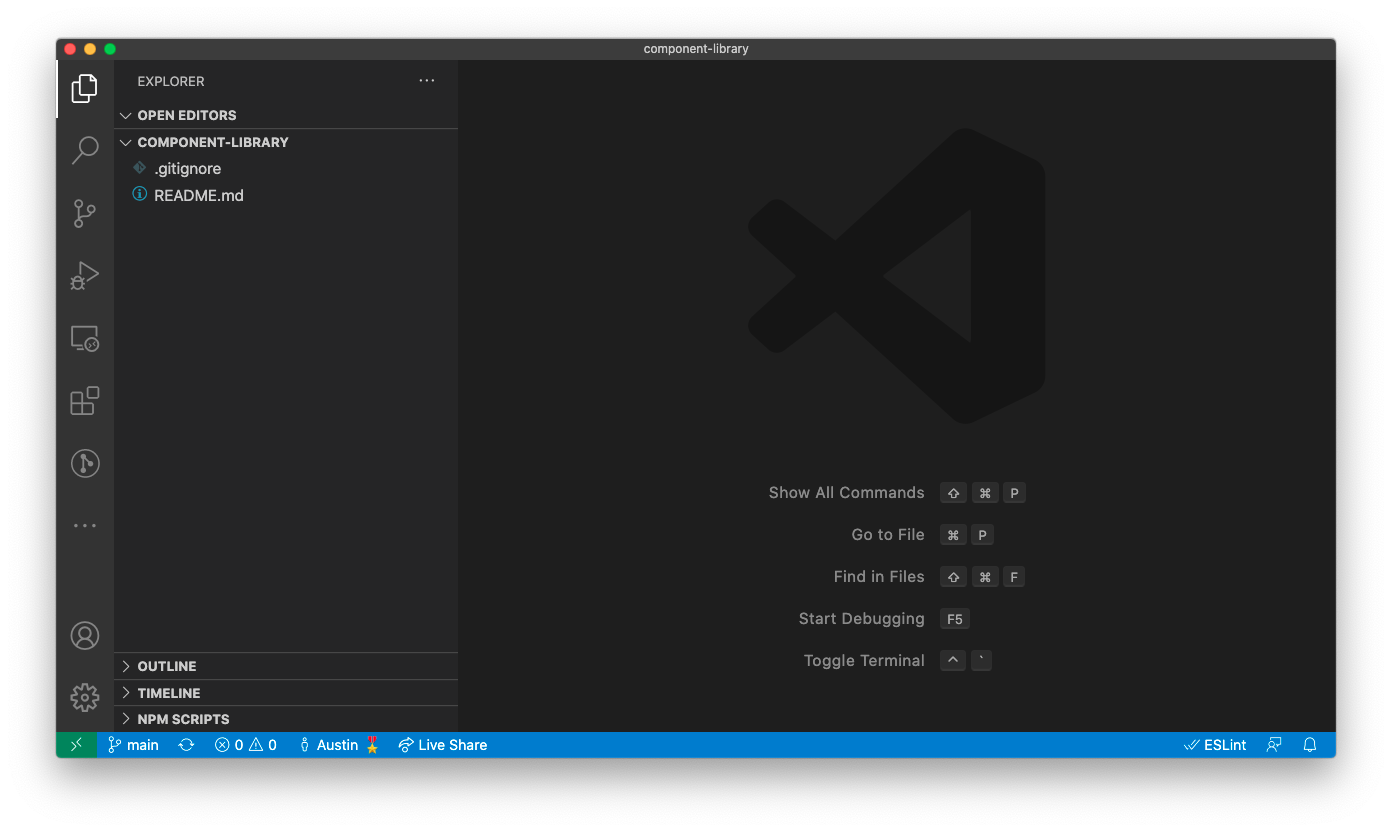Click the Start Debugging label
Image resolution: width=1392 pixels, height=832 pixels.
click(861, 619)
